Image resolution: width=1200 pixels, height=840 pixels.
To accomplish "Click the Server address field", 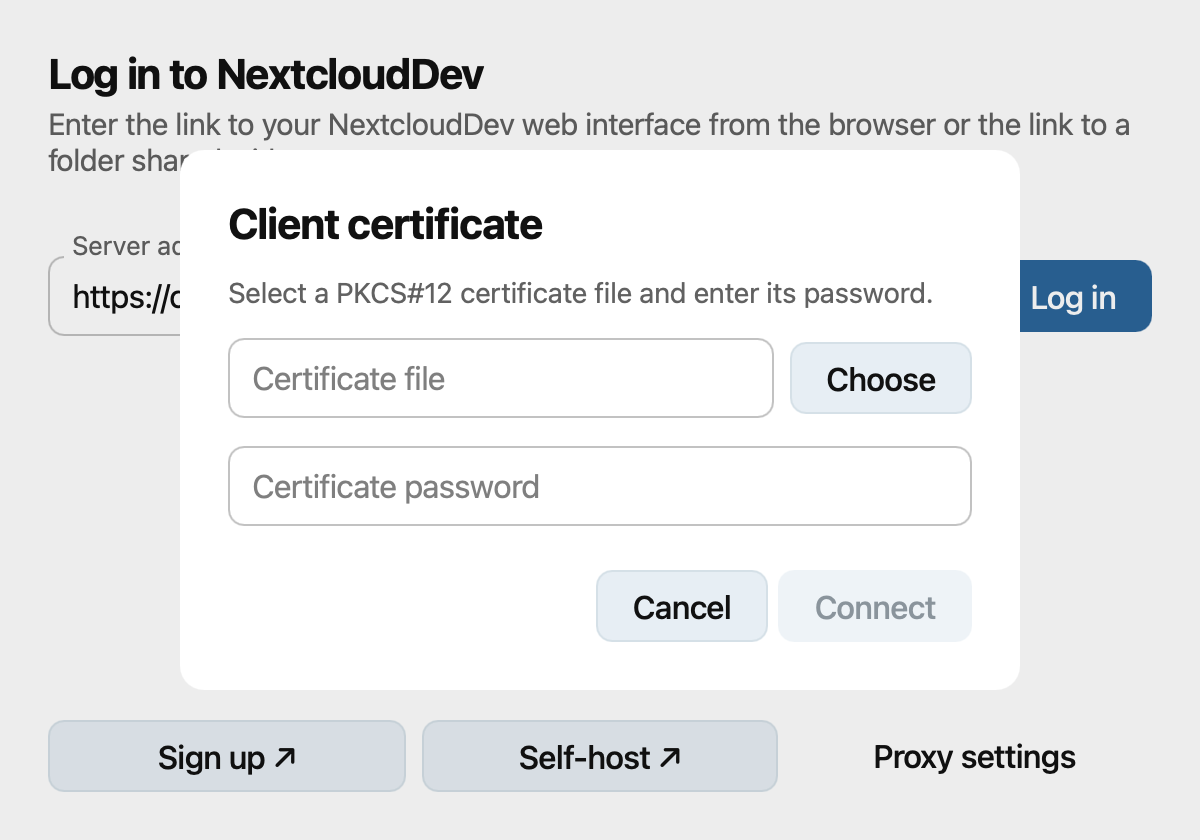I will click(x=115, y=296).
